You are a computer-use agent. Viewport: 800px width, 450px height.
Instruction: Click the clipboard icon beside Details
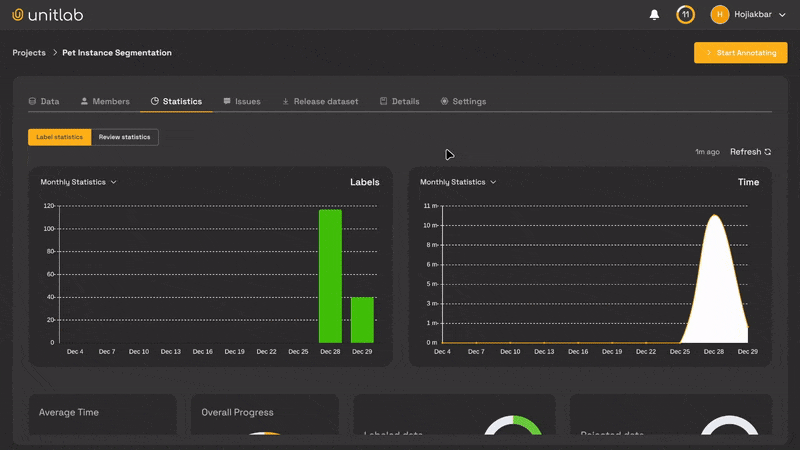[384, 101]
